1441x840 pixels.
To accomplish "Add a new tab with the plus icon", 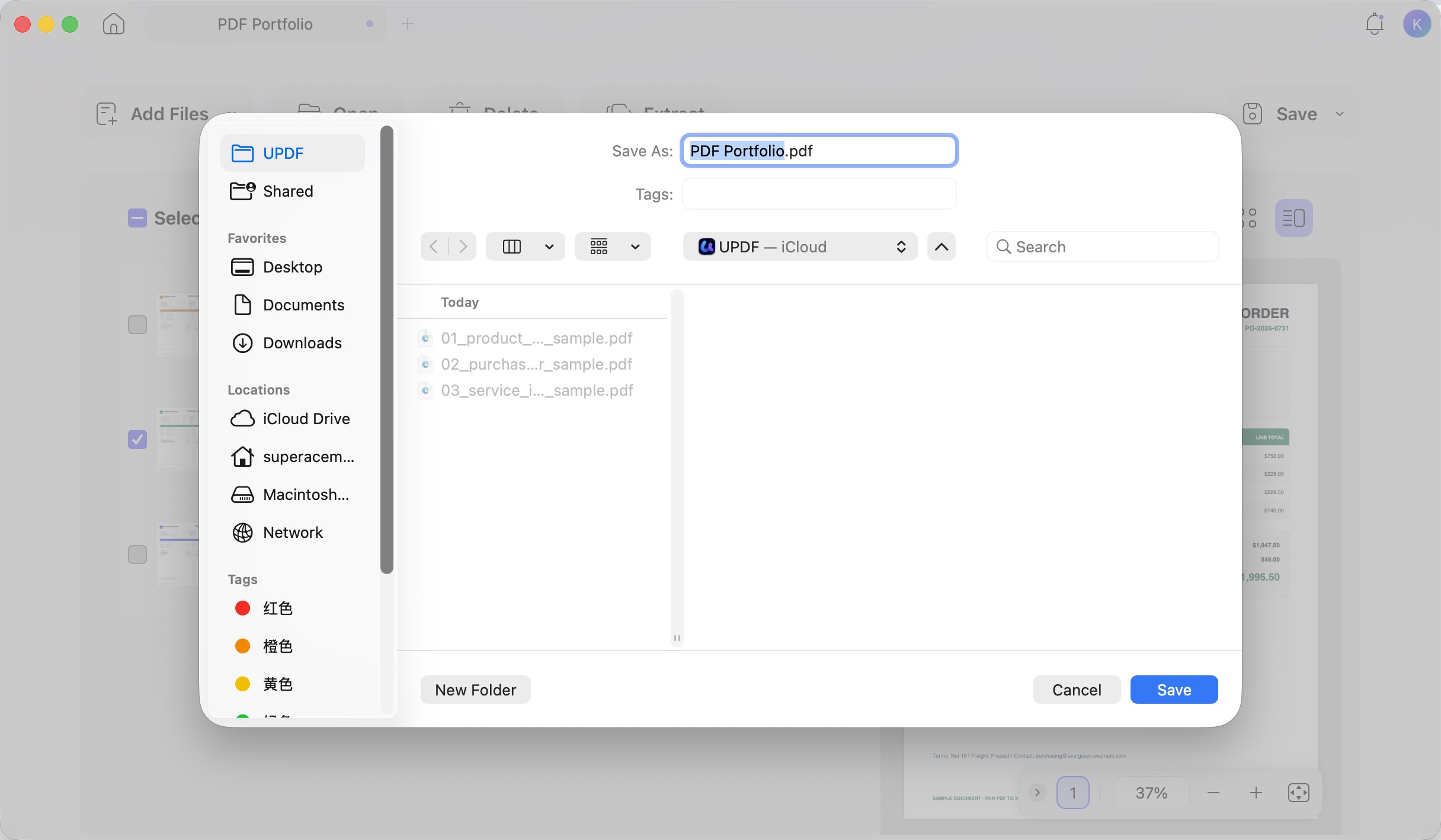I will click(x=407, y=24).
